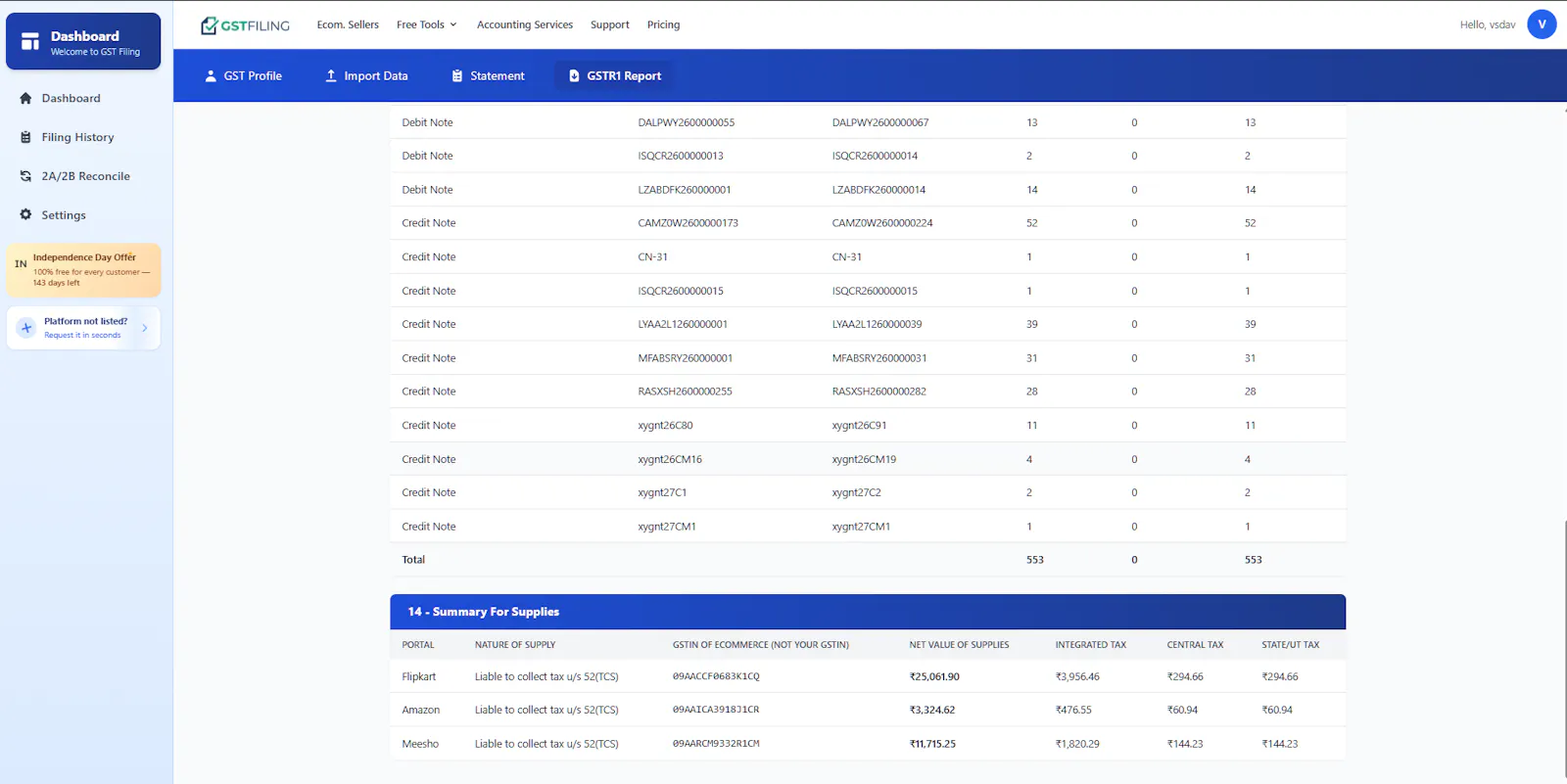Expand the Free Tools dropdown

click(427, 24)
